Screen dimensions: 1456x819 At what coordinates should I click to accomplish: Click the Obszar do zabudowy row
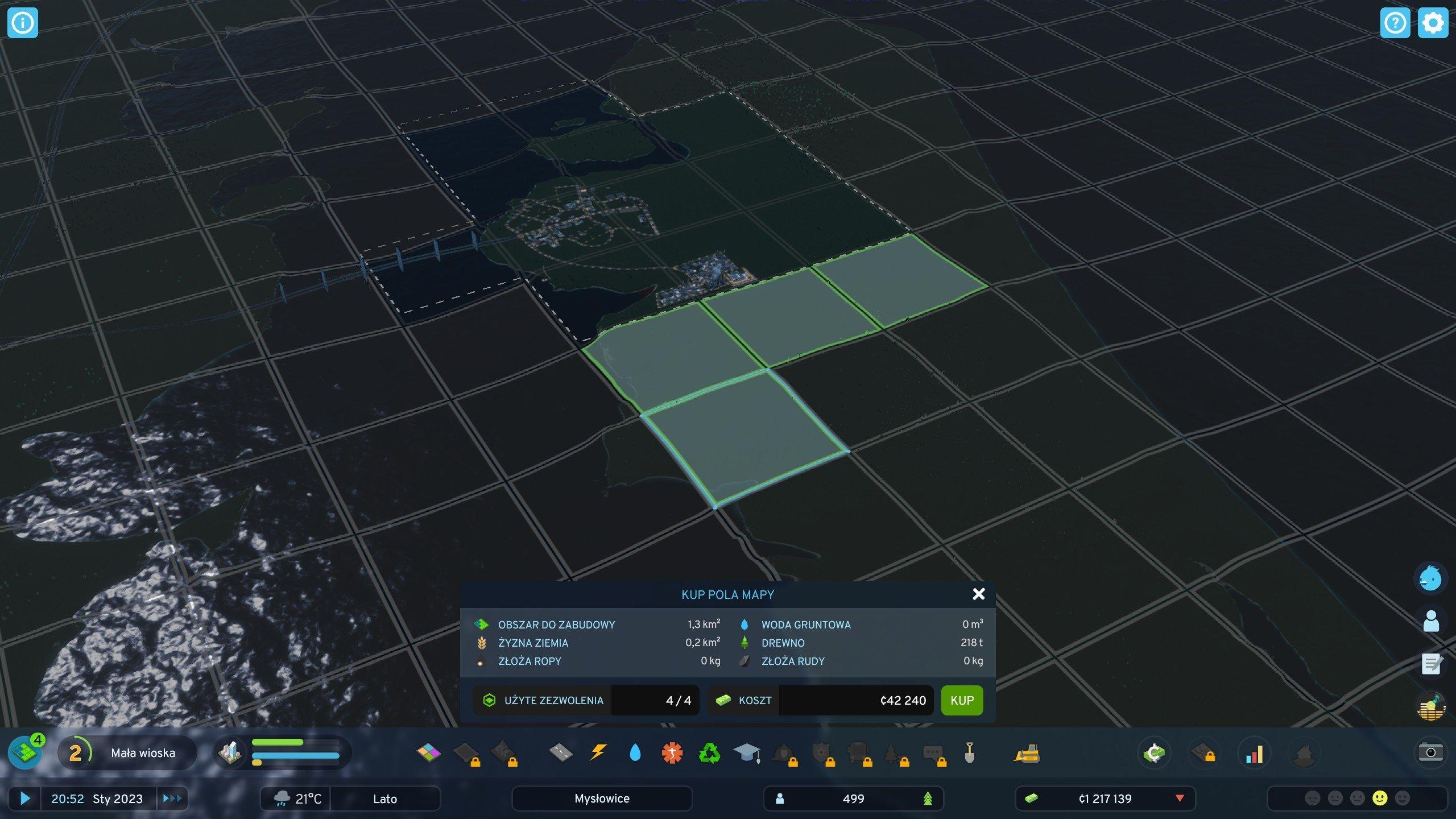click(597, 624)
